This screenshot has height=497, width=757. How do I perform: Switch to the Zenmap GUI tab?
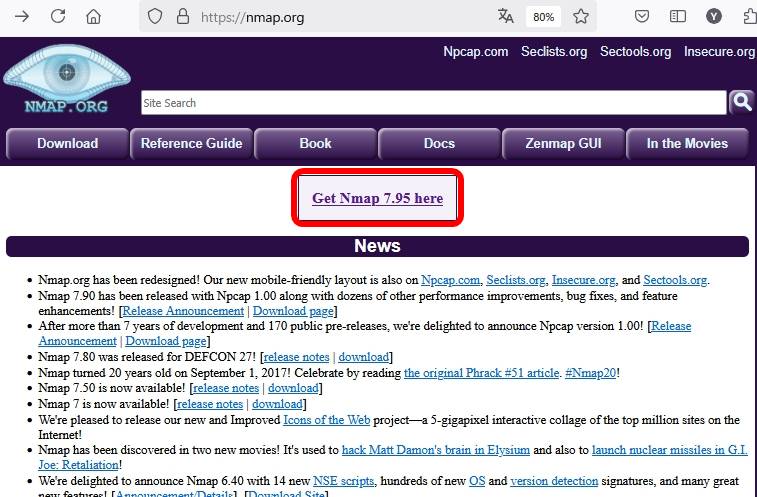tap(563, 144)
